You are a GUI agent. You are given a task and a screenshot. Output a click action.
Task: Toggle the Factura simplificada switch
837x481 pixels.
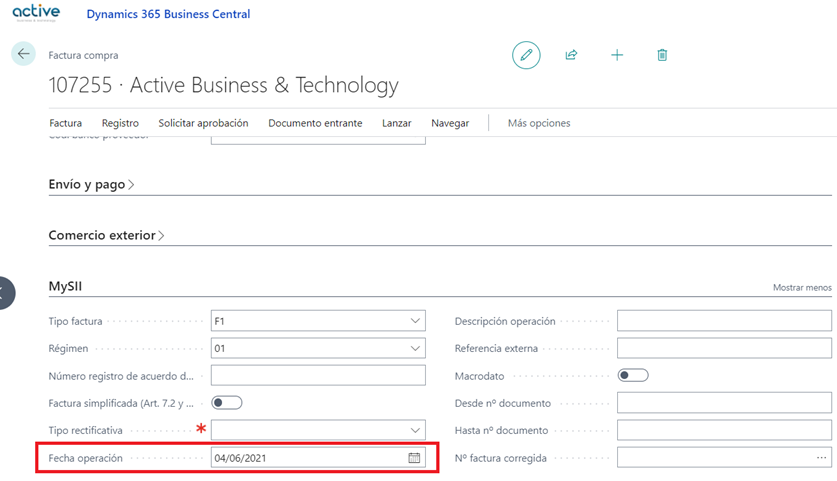pos(227,403)
